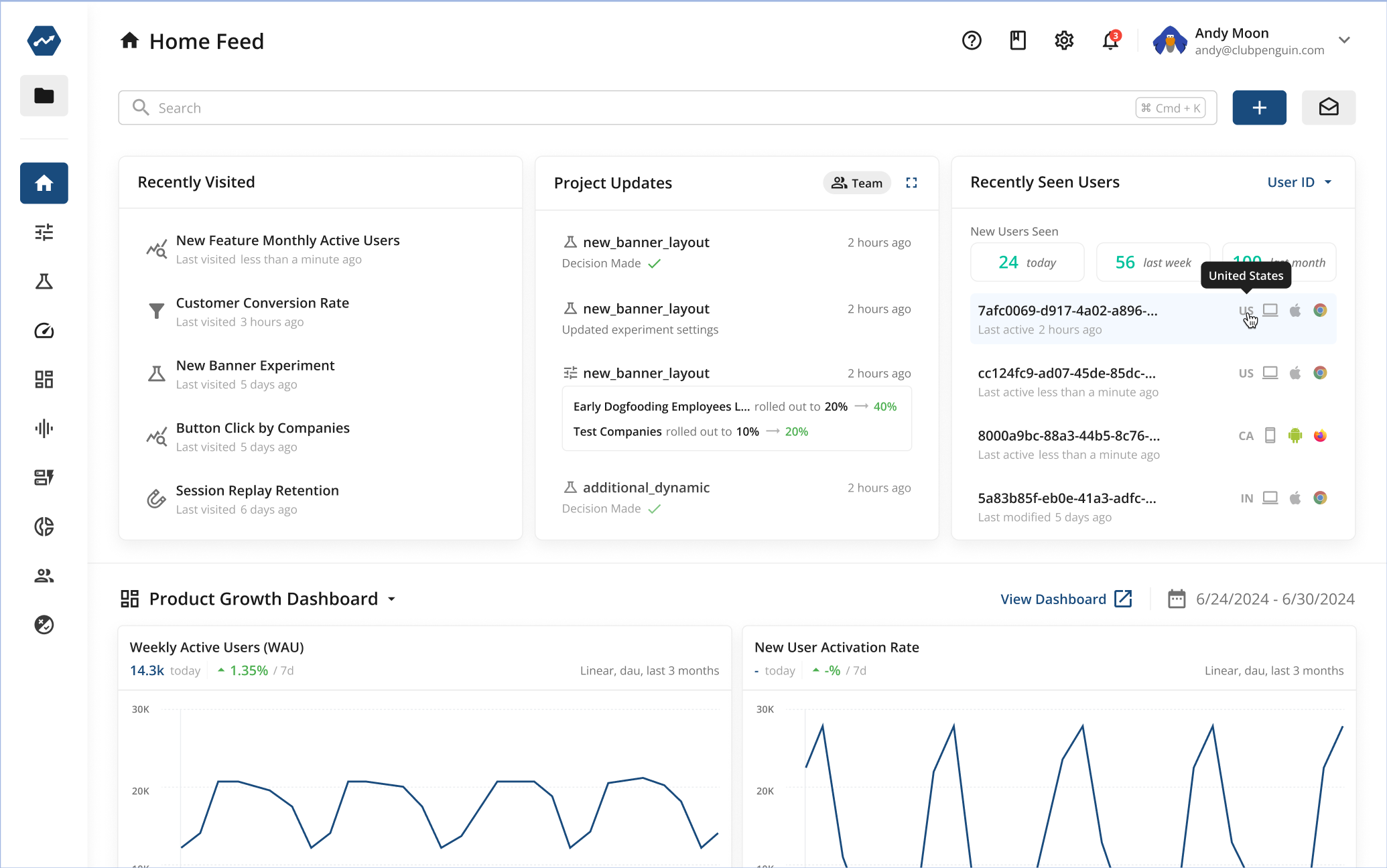Open new_banner_layout Updated experiment settings entry
1387x868 pixels.
tap(736, 319)
